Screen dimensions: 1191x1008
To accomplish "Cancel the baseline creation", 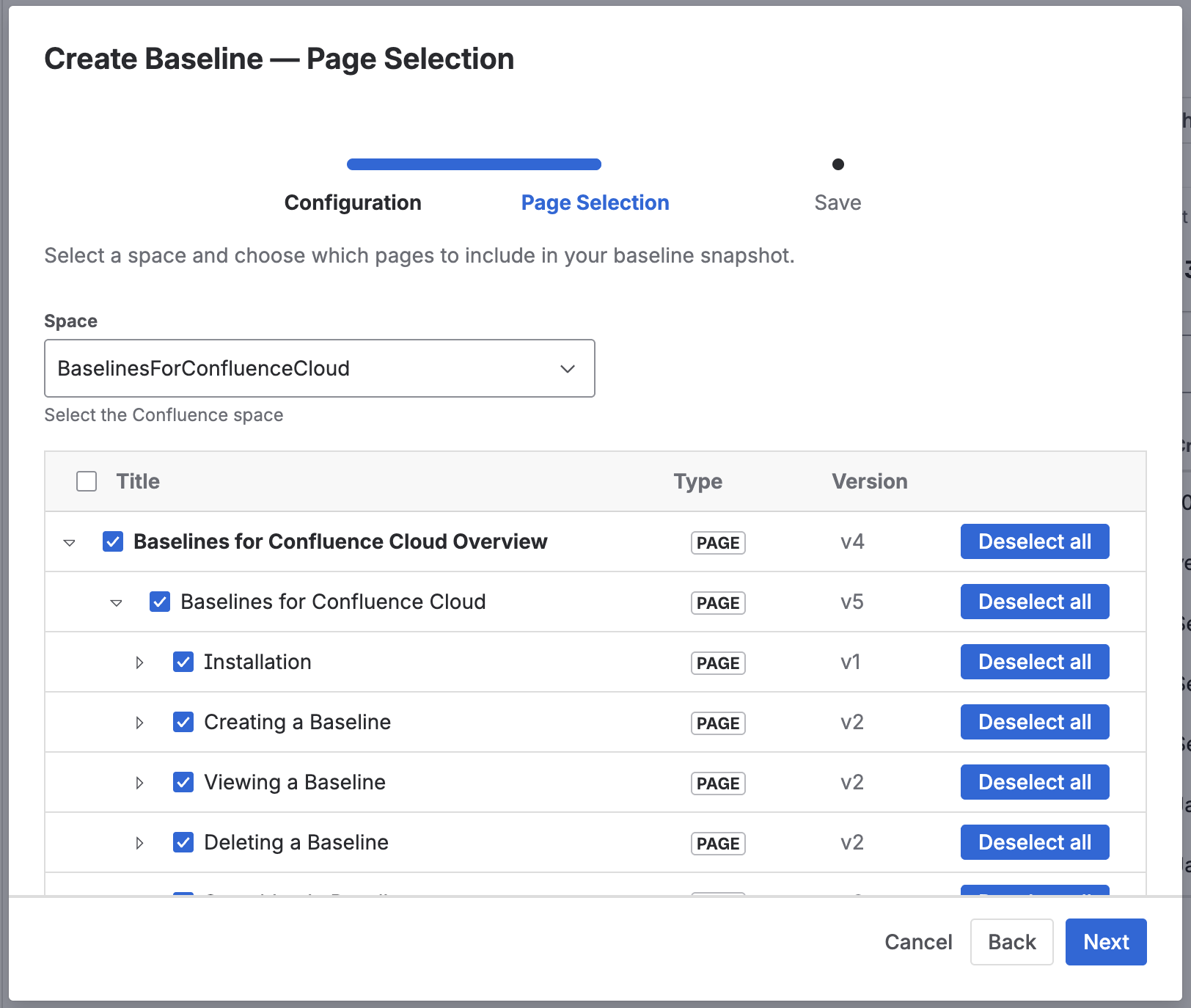I will click(918, 942).
